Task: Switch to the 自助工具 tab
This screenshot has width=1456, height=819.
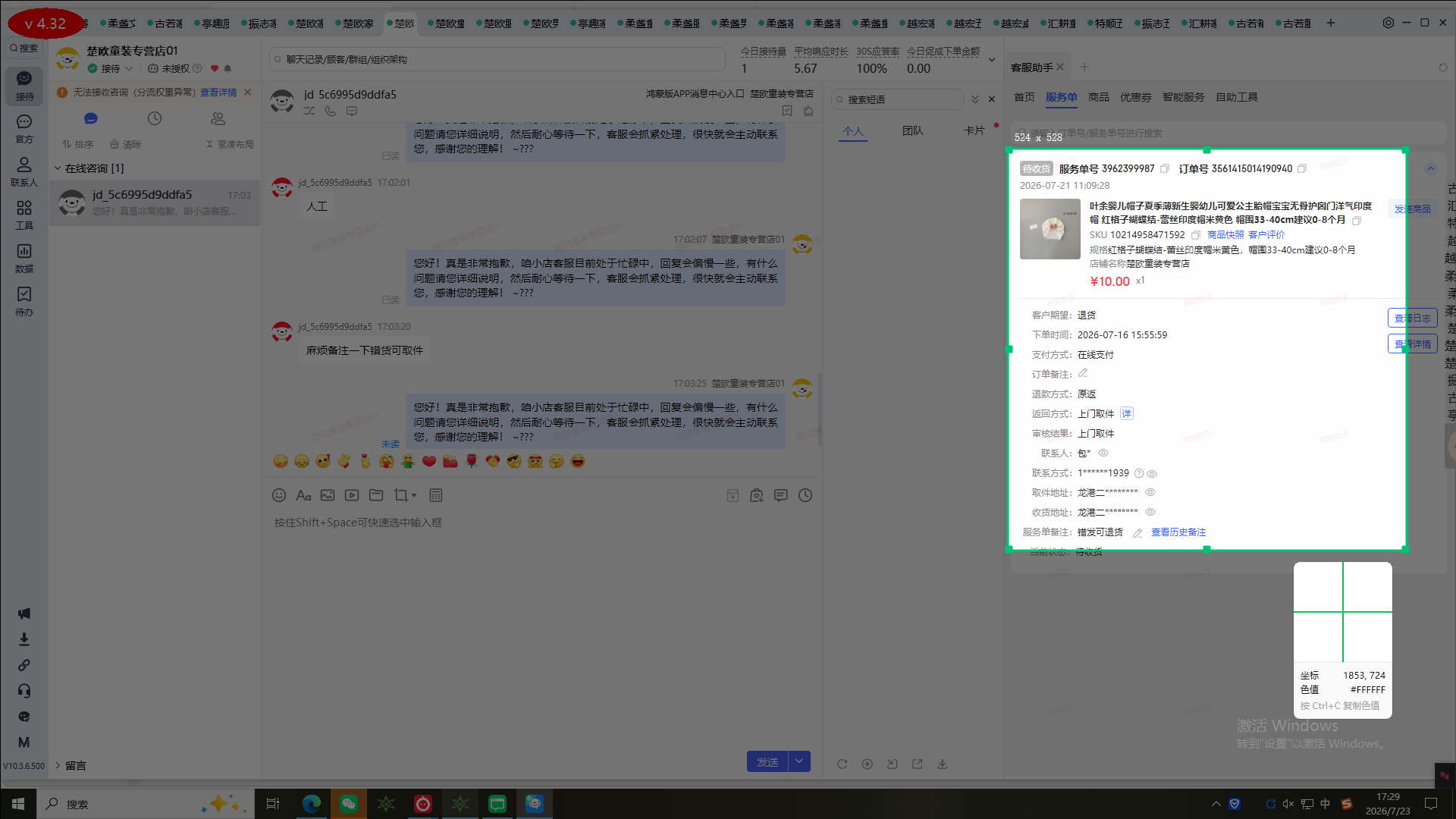Action: point(1237,97)
